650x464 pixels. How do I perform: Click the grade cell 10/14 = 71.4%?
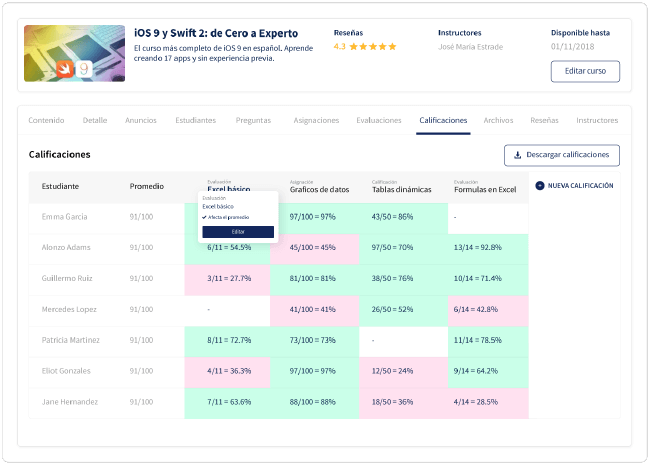[488, 278]
